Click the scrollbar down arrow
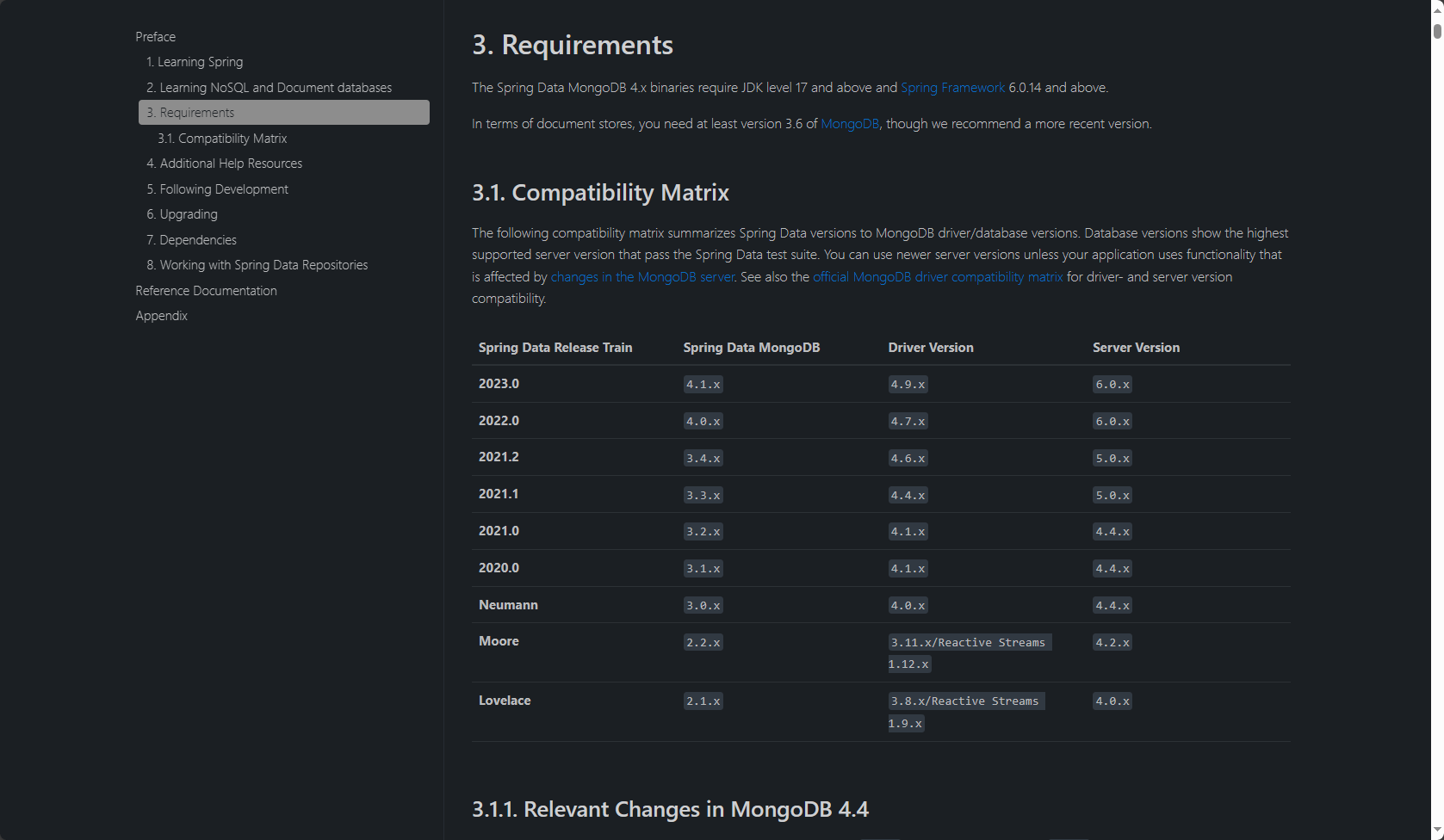 coord(1437,831)
